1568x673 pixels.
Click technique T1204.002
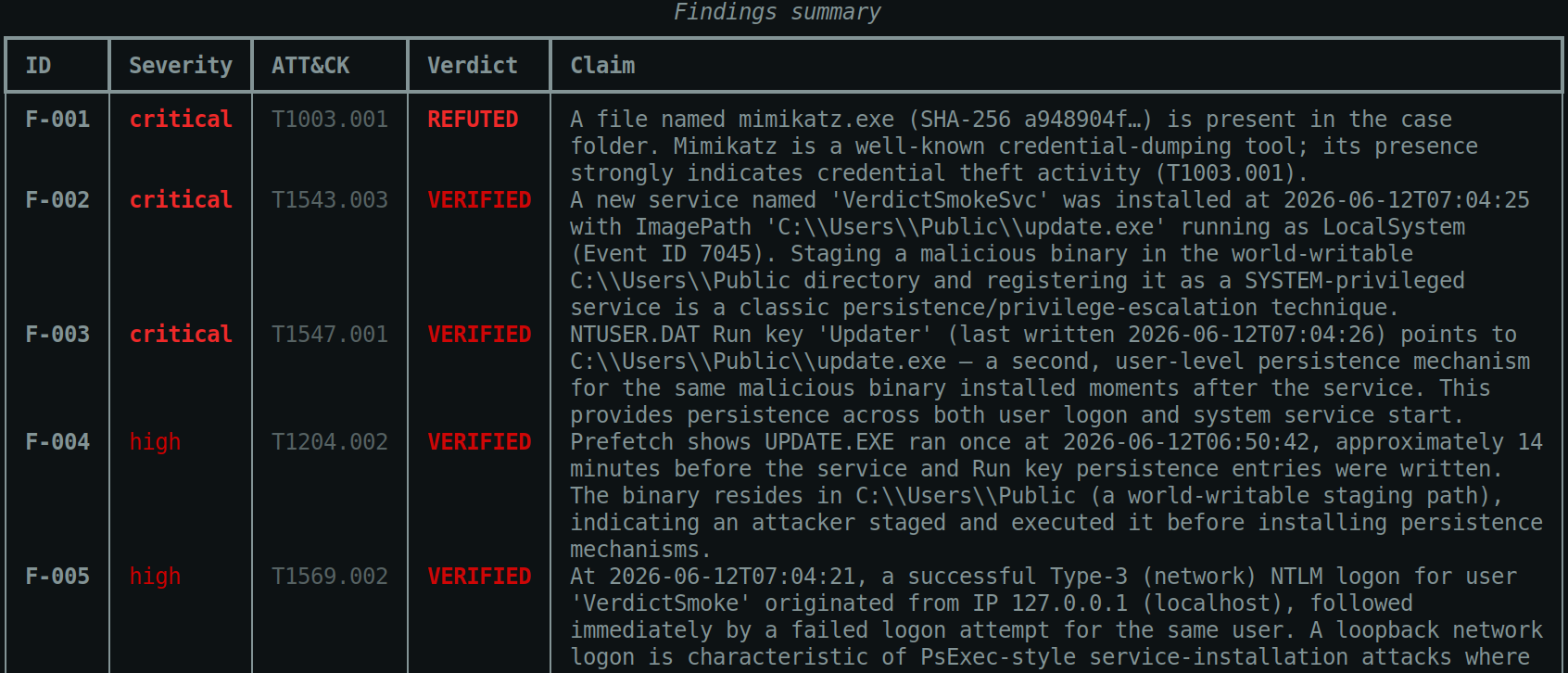[x=330, y=442]
